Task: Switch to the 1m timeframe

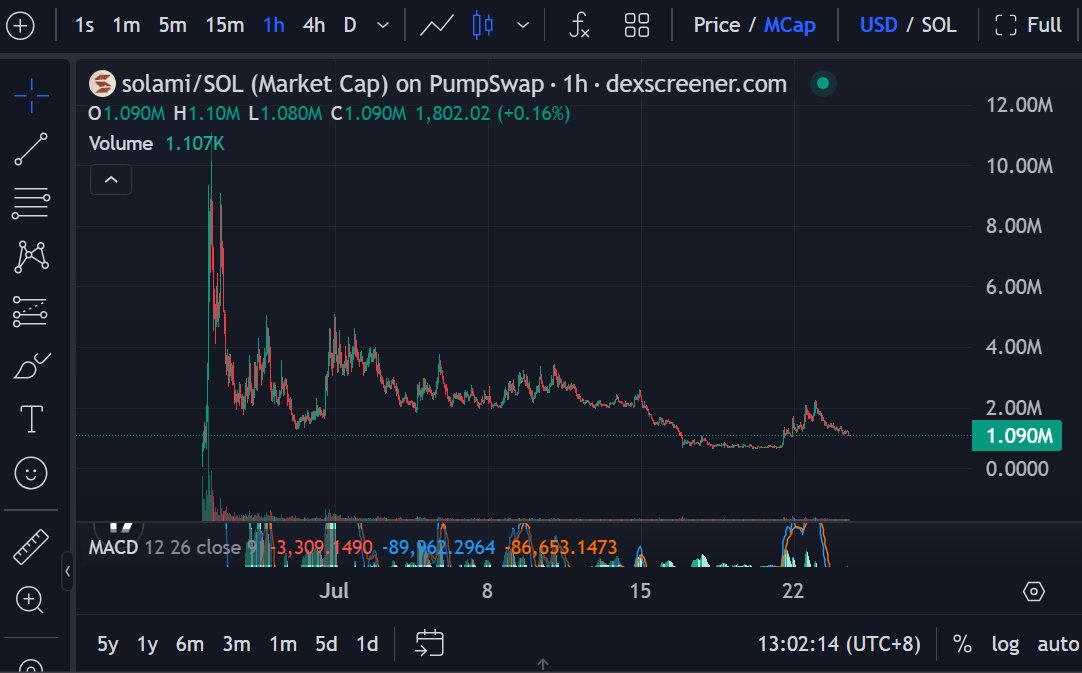Action: [x=126, y=26]
